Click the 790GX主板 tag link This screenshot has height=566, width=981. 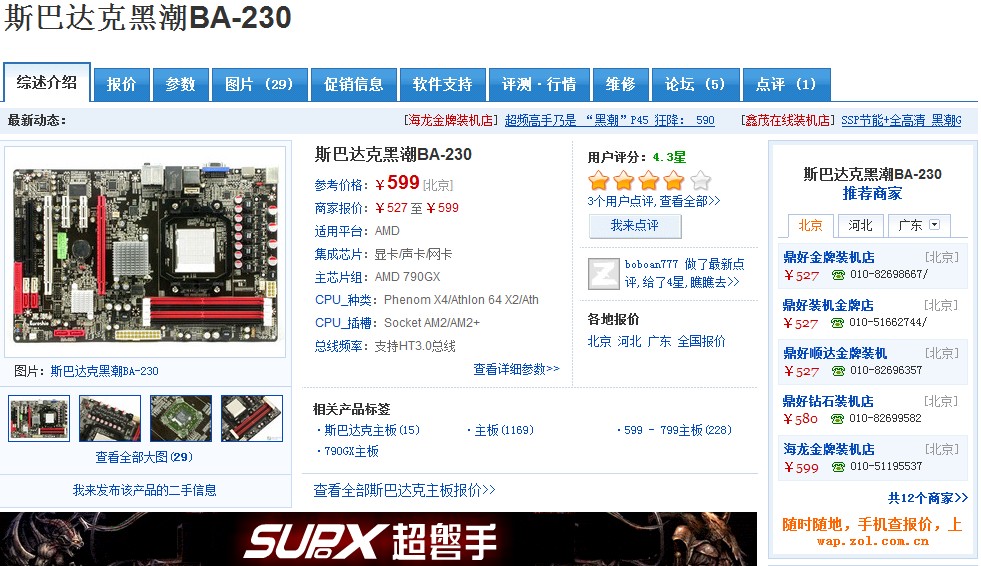pyautogui.click(x=351, y=452)
